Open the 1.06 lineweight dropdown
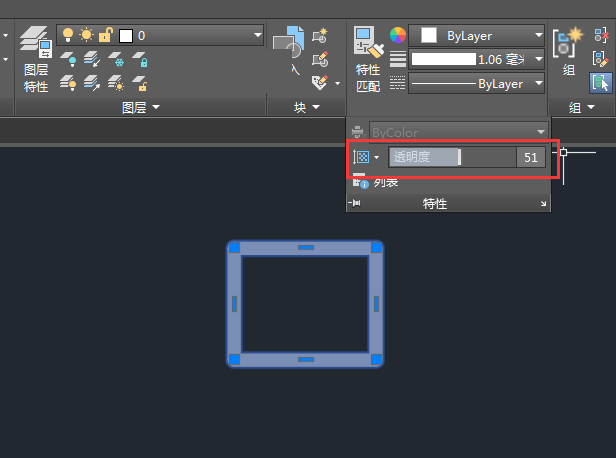The height and width of the screenshot is (458, 616). pos(539,59)
